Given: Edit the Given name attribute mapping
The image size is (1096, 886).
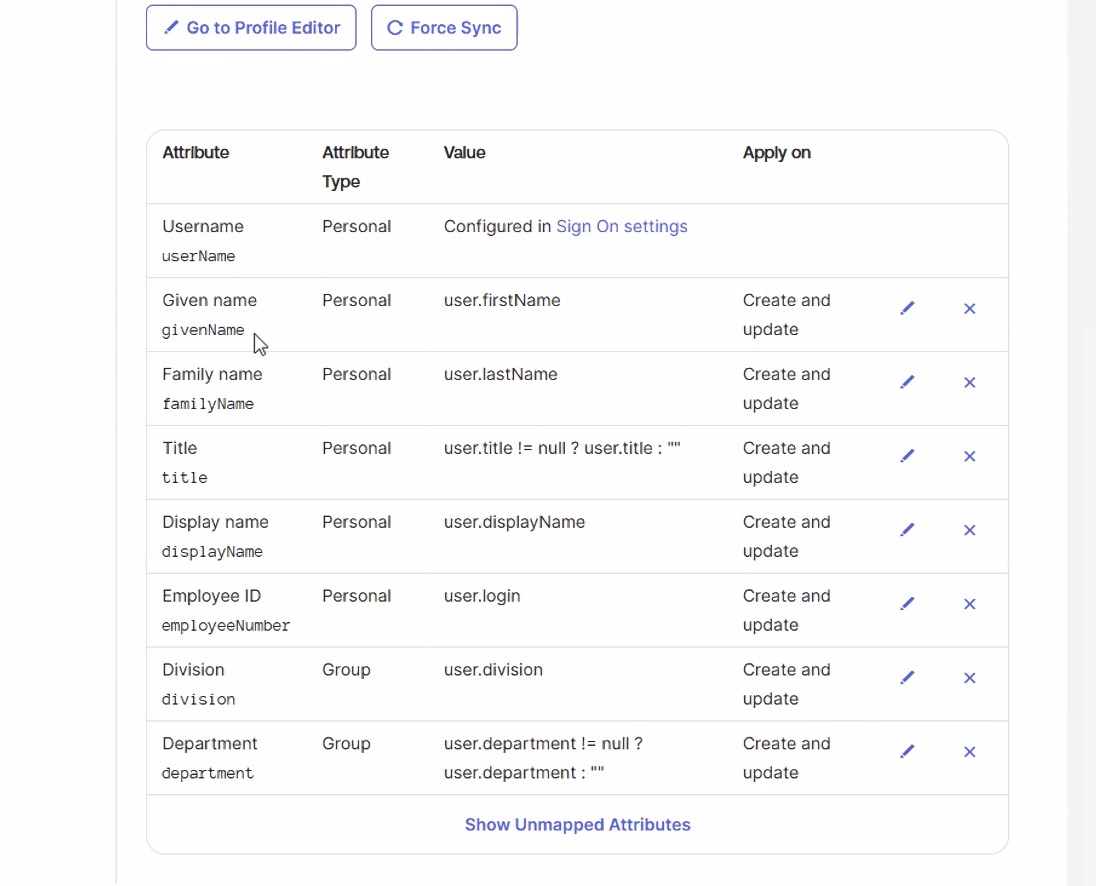Looking at the screenshot, I should click(x=907, y=308).
